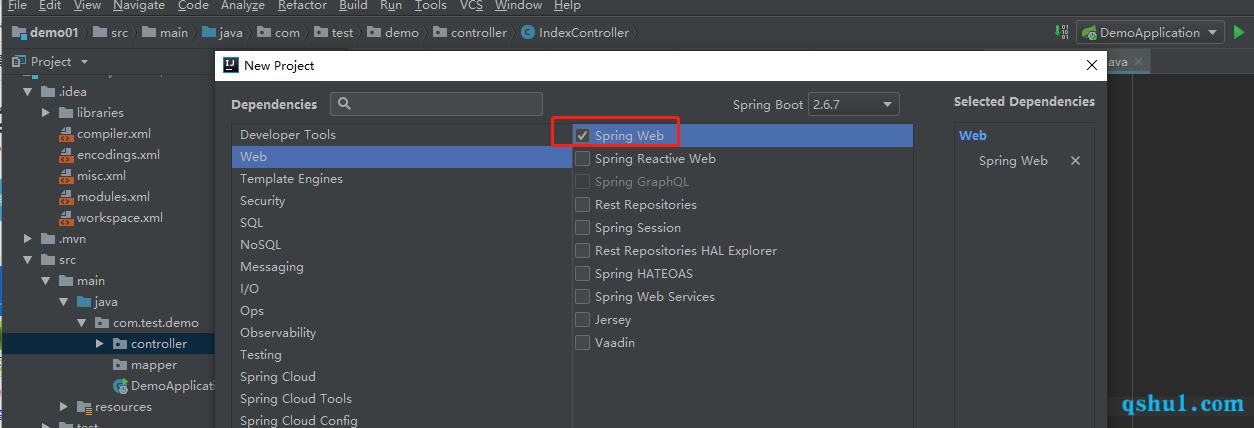Open the Tools menu
Image resolution: width=1254 pixels, height=428 pixels.
coord(431,6)
